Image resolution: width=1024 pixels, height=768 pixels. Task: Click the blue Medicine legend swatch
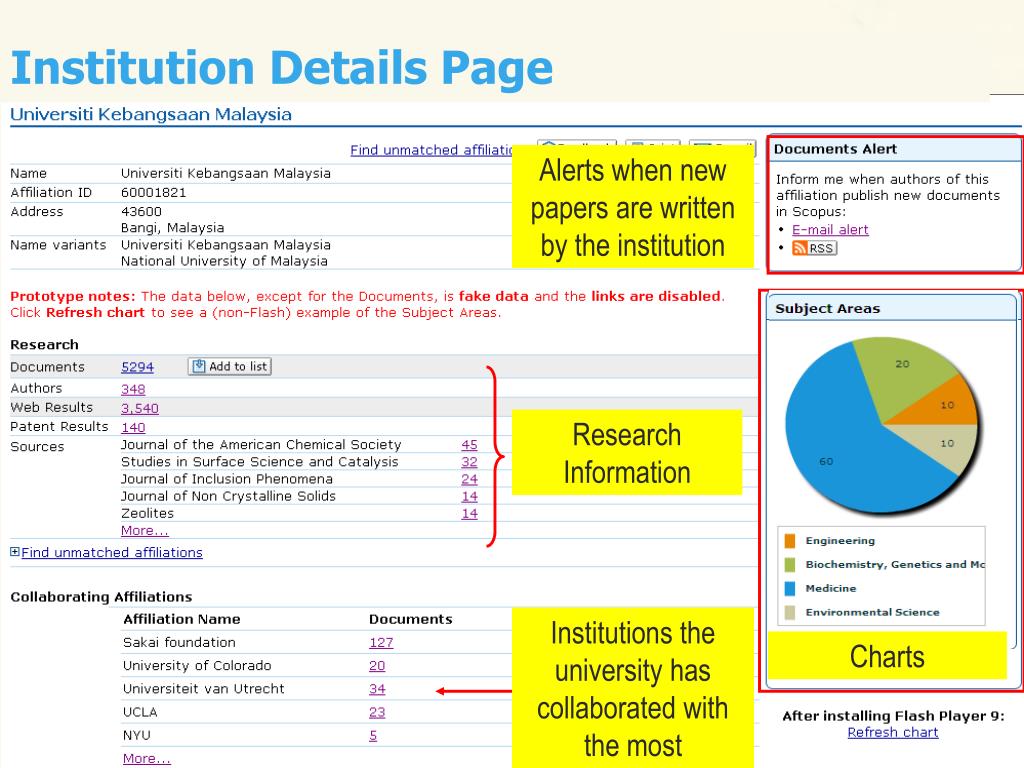pyautogui.click(x=790, y=588)
